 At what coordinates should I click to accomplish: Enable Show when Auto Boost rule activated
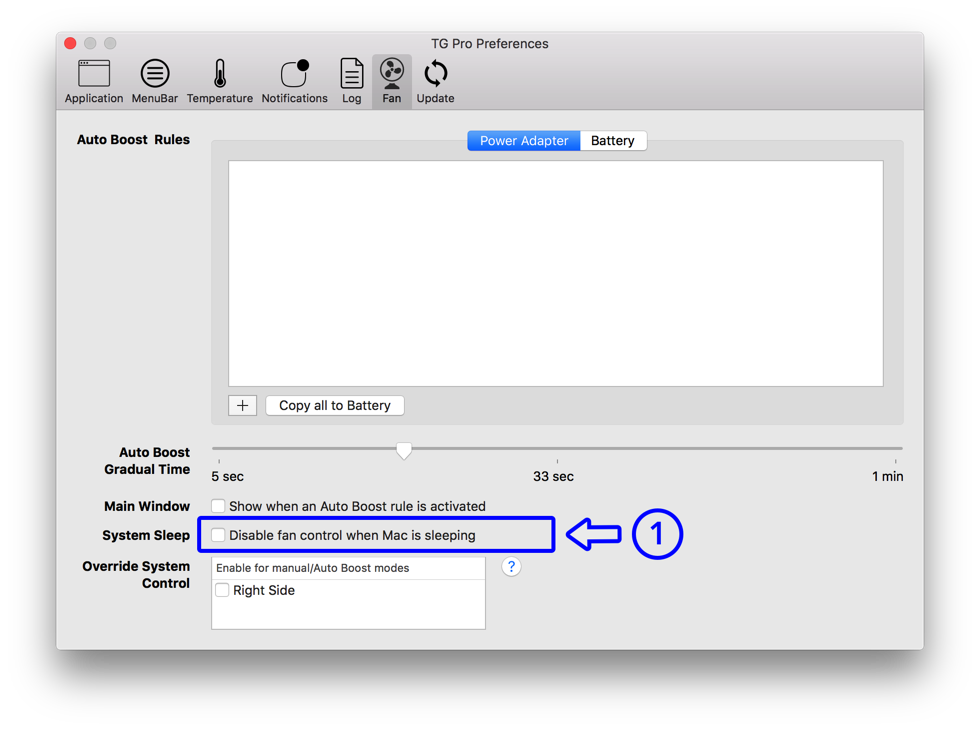pyautogui.click(x=218, y=506)
